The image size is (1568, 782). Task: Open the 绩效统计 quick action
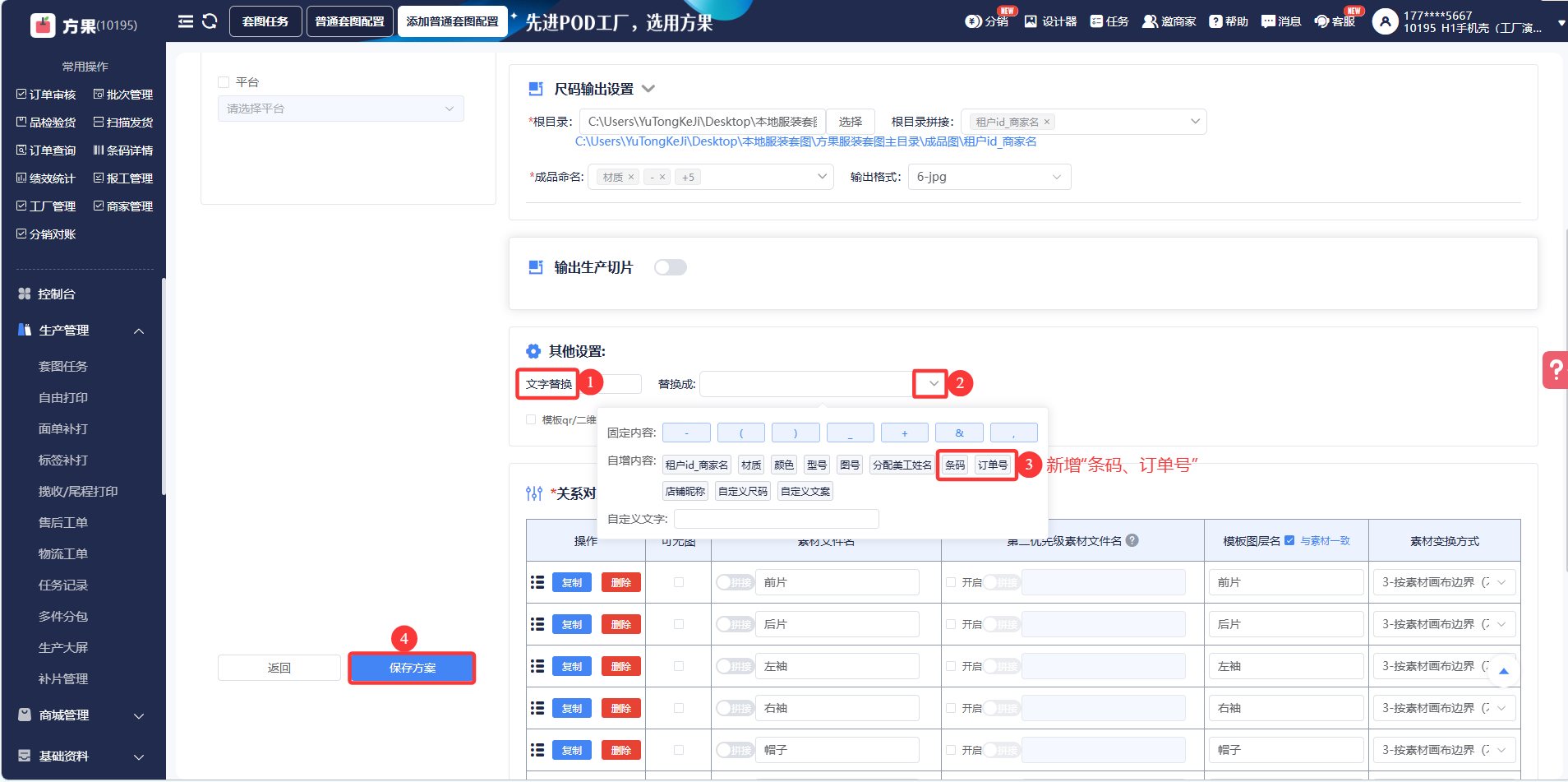point(46,178)
